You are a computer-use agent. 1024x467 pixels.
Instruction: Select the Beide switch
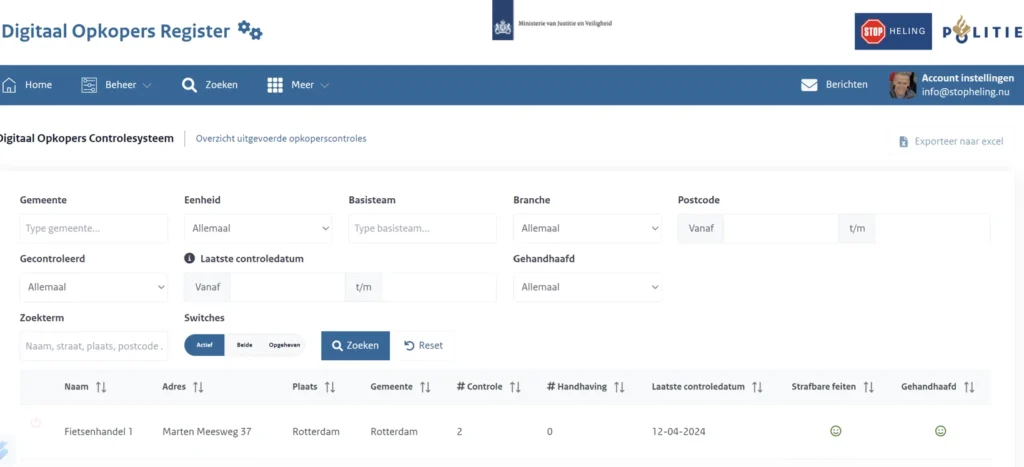[244, 345]
